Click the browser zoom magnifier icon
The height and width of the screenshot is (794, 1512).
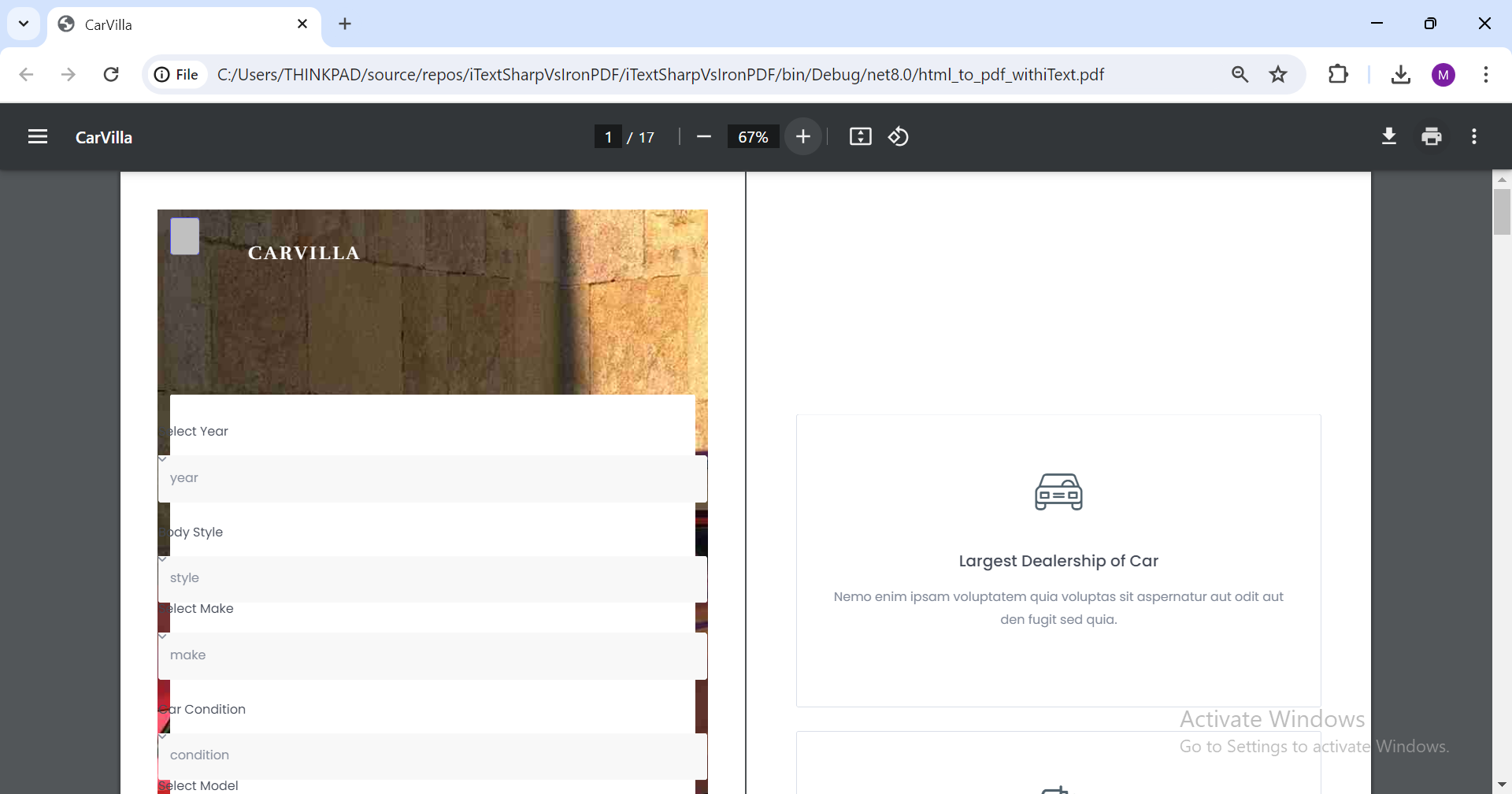point(1240,75)
